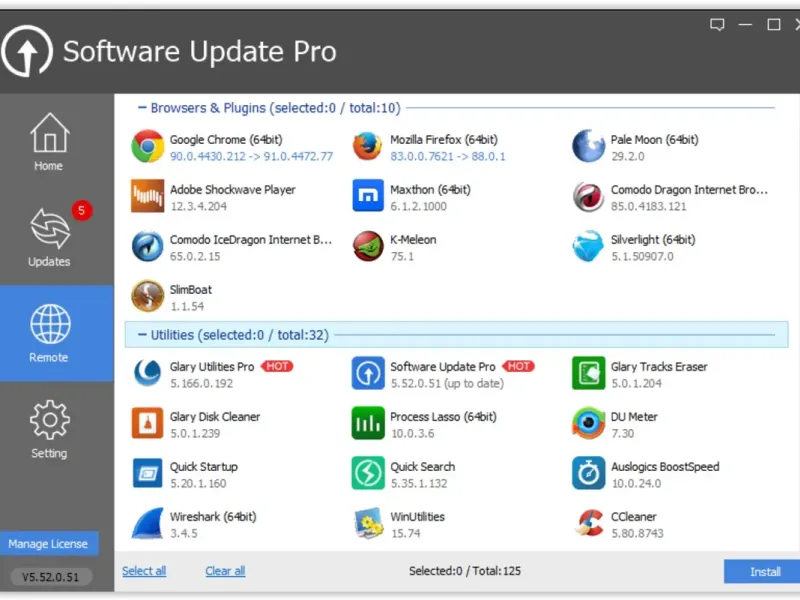Click the red 5 updates notification badge
Viewport: 800px width, 600px height.
click(82, 210)
